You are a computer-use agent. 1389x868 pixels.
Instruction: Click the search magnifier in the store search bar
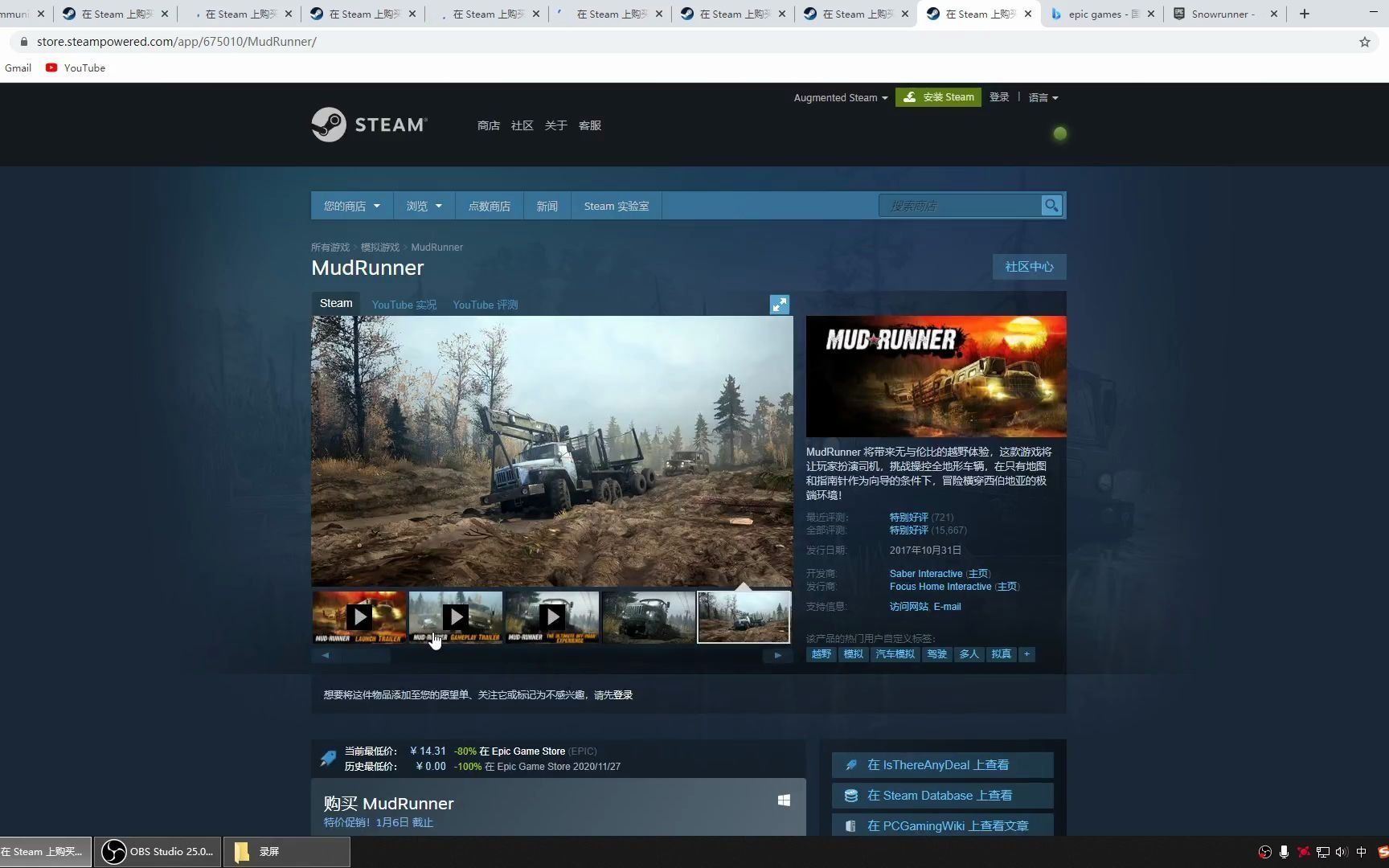pos(1051,206)
